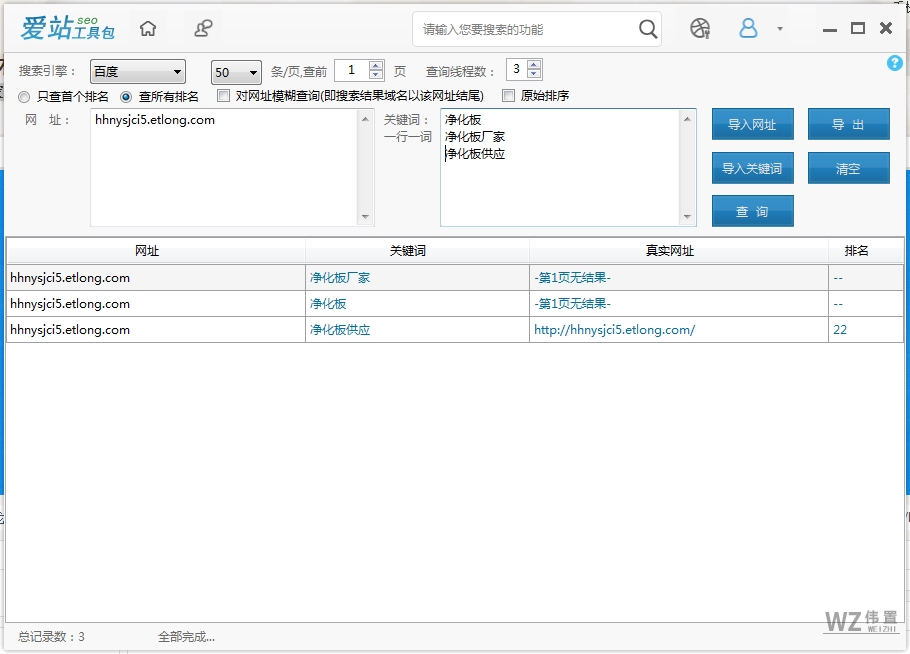This screenshot has height=654, width=910.
Task: Click the 导入关键词 button
Action: click(x=751, y=167)
